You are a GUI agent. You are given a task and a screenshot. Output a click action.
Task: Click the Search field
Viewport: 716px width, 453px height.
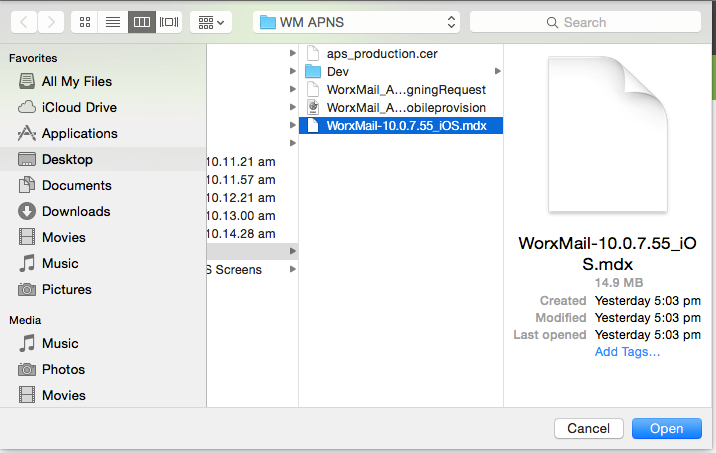(x=584, y=21)
